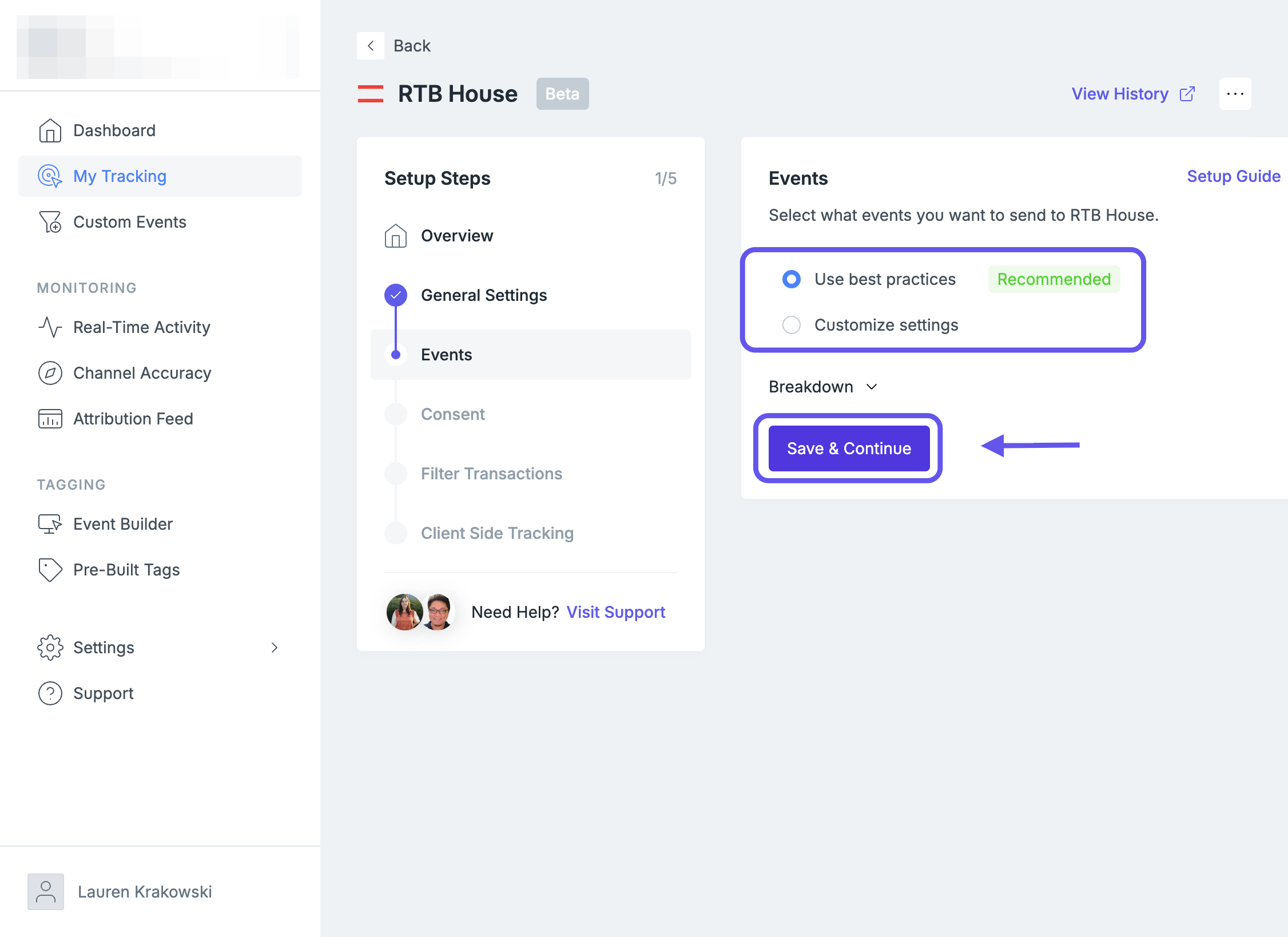The image size is (1288, 937).
Task: Select the Filter Transactions setup step
Action: coord(531,474)
